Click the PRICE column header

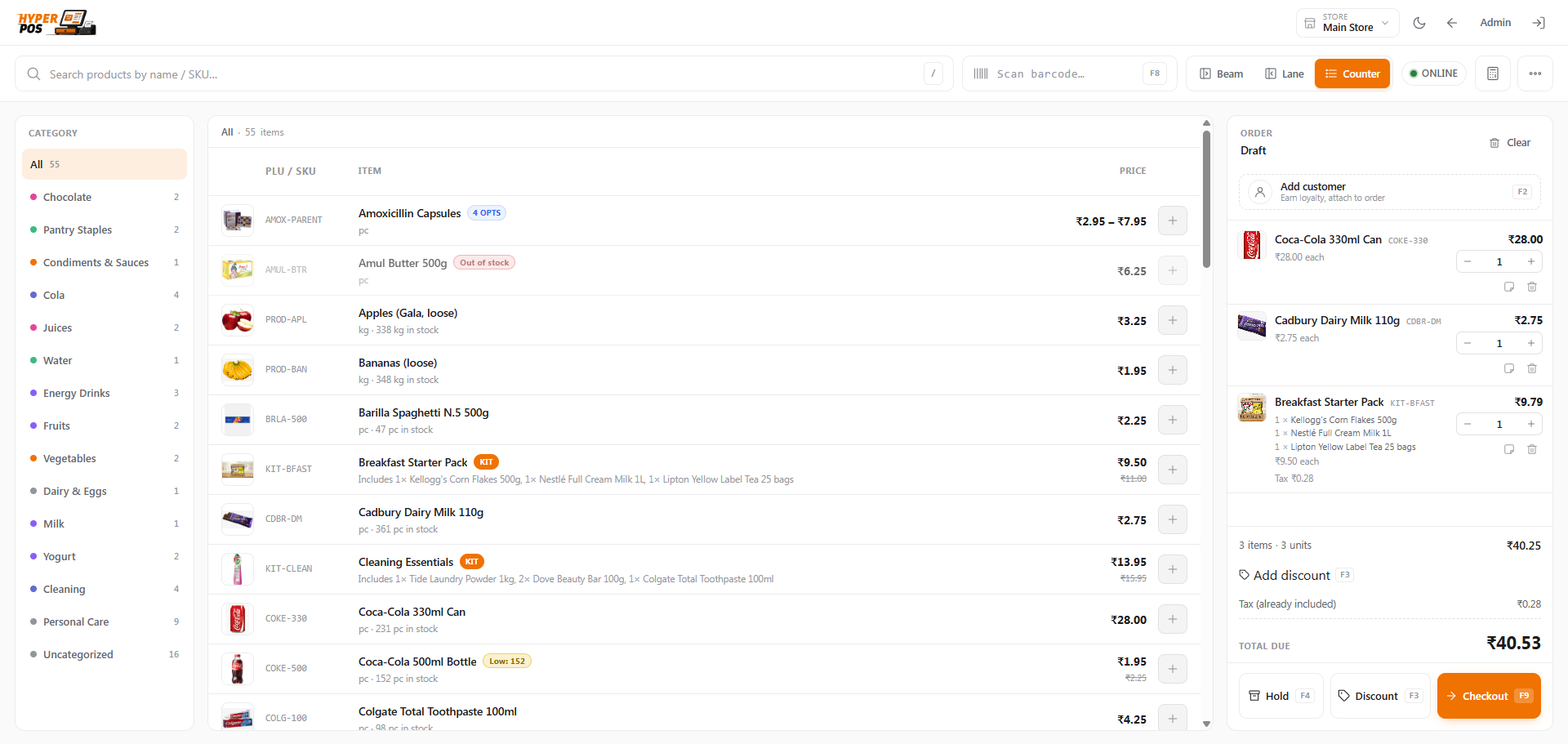coord(1133,171)
